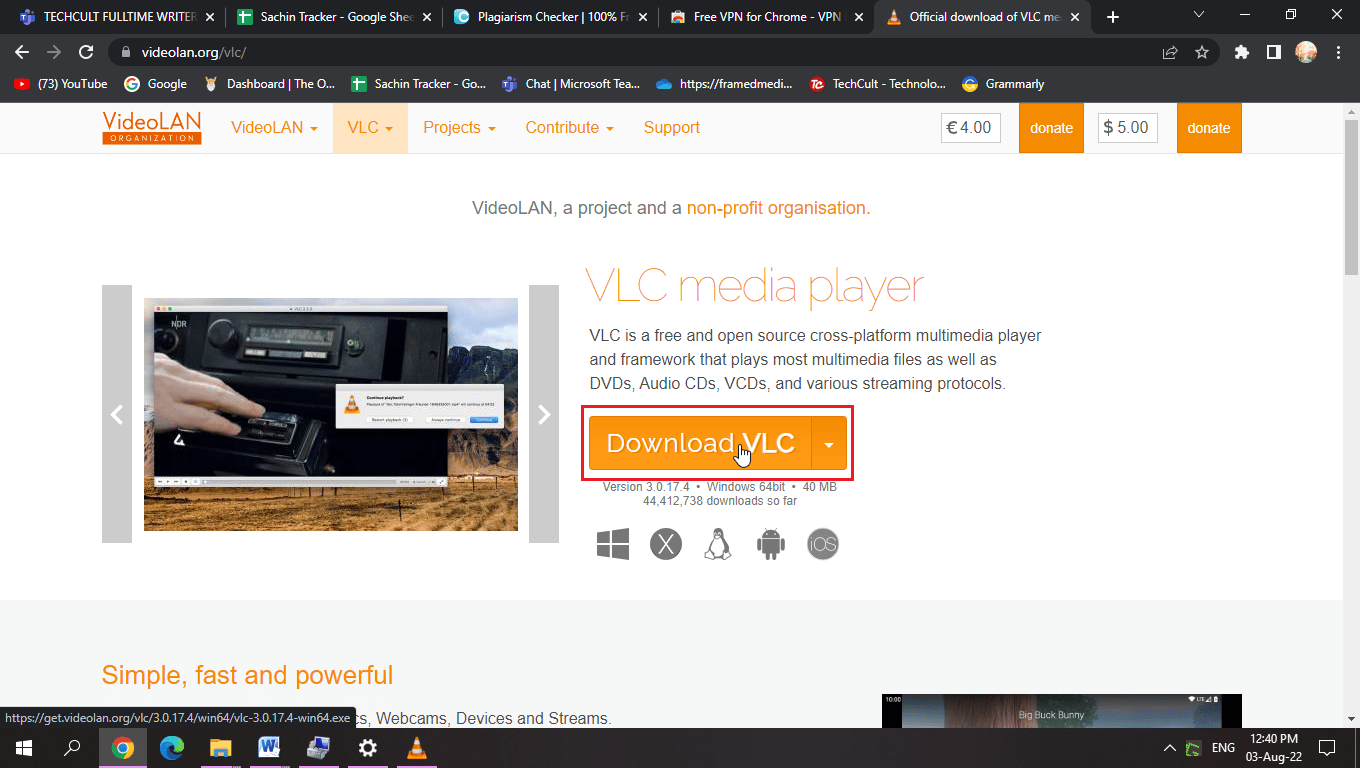Image resolution: width=1360 pixels, height=768 pixels.
Task: Open Word from taskbar
Action: point(269,748)
